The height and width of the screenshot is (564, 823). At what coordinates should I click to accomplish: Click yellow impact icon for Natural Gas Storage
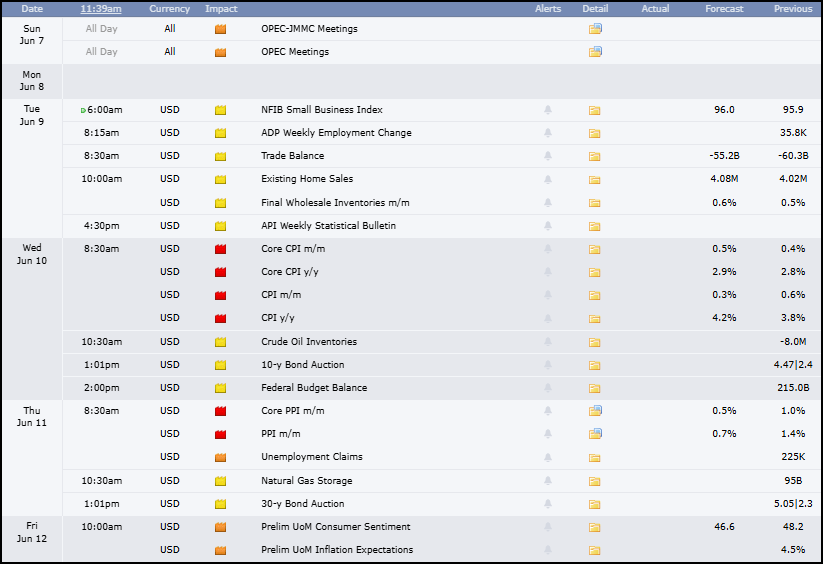point(220,481)
